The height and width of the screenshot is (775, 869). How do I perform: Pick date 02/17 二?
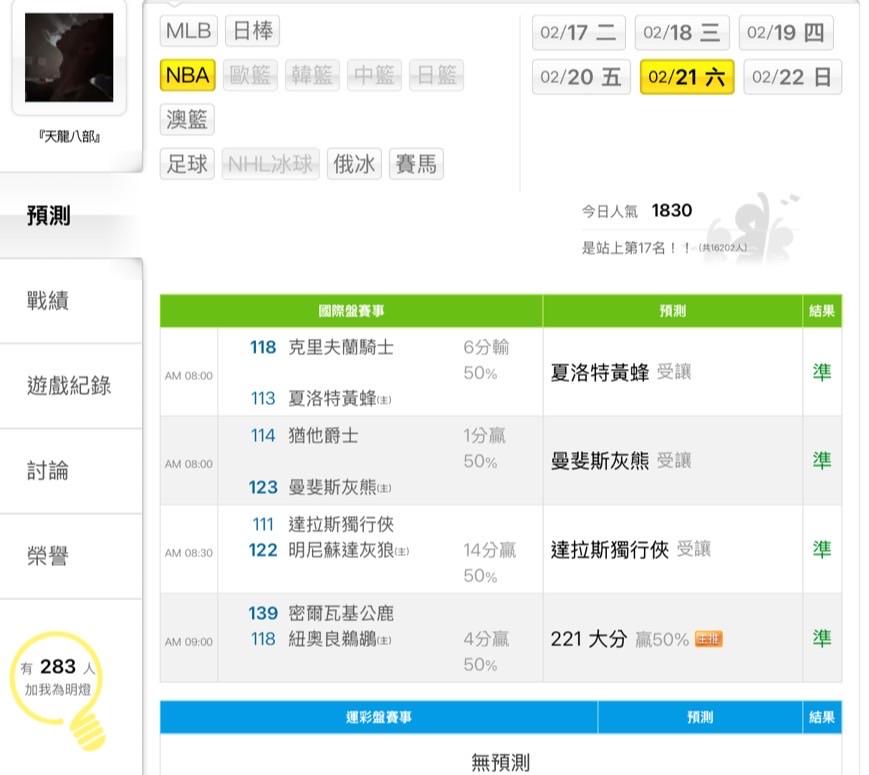579,33
